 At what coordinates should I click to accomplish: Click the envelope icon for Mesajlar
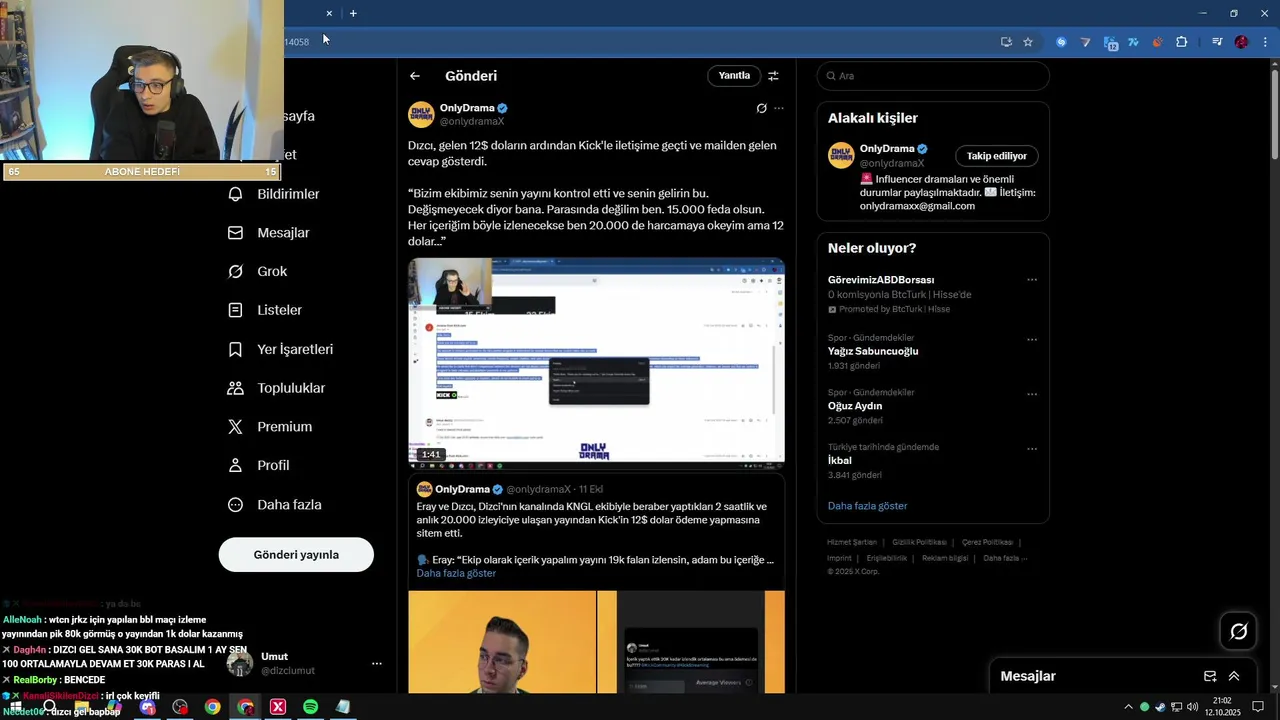[236, 233]
